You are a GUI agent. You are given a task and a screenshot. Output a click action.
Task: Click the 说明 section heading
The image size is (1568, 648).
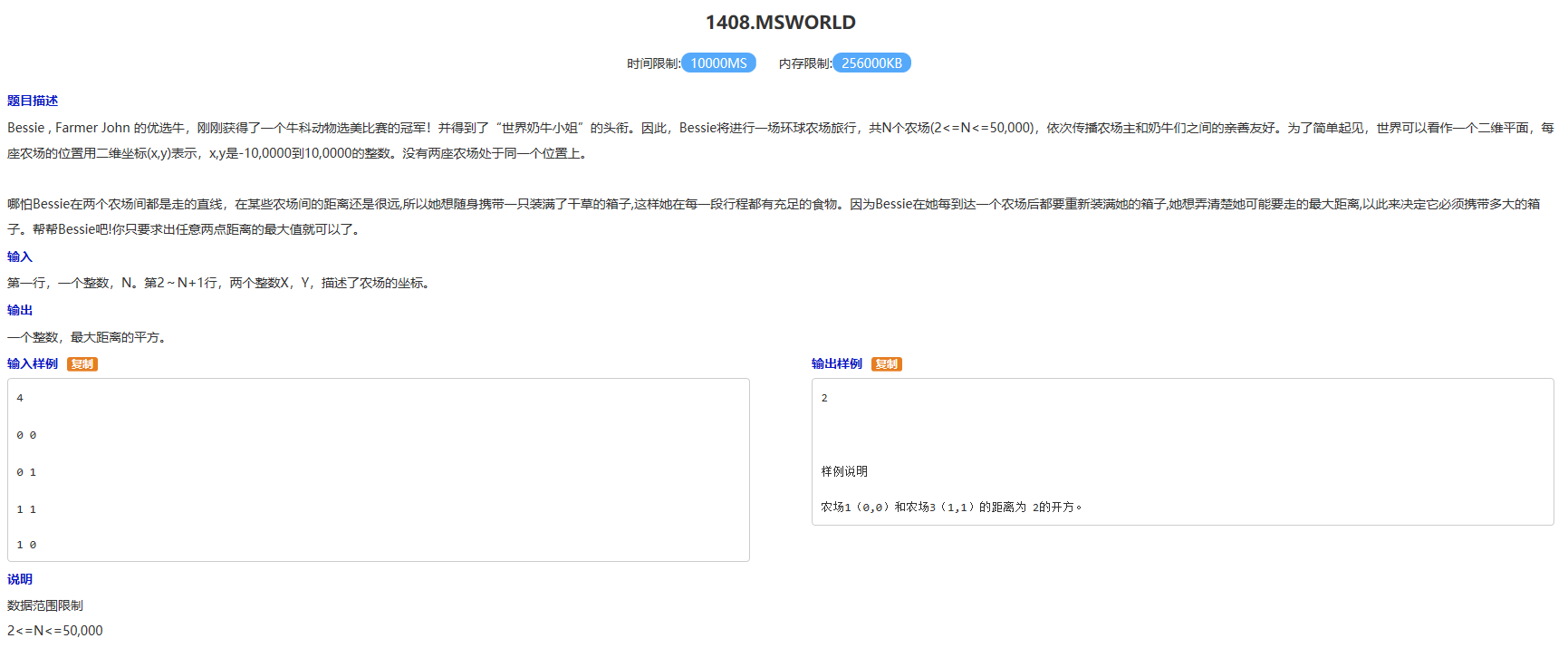pos(20,579)
